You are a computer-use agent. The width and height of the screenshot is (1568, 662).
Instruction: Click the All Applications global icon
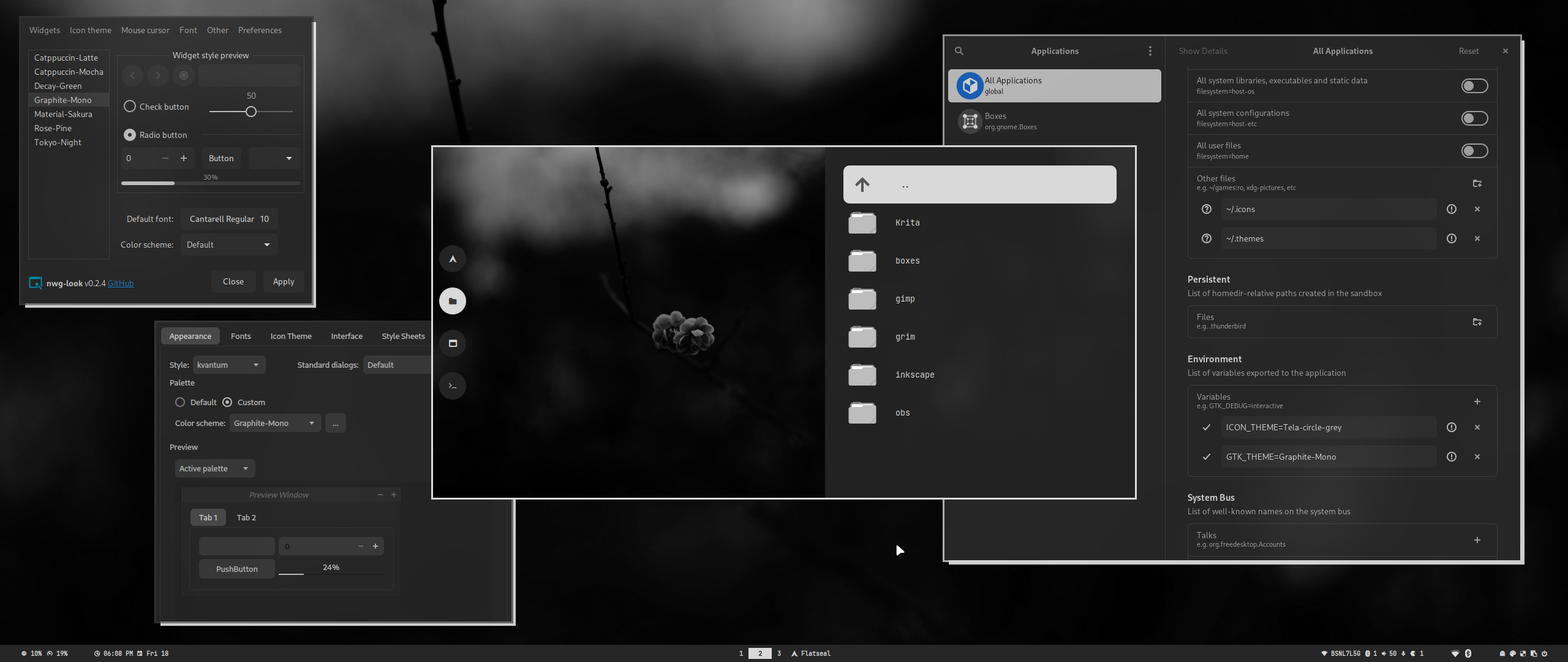(969, 85)
